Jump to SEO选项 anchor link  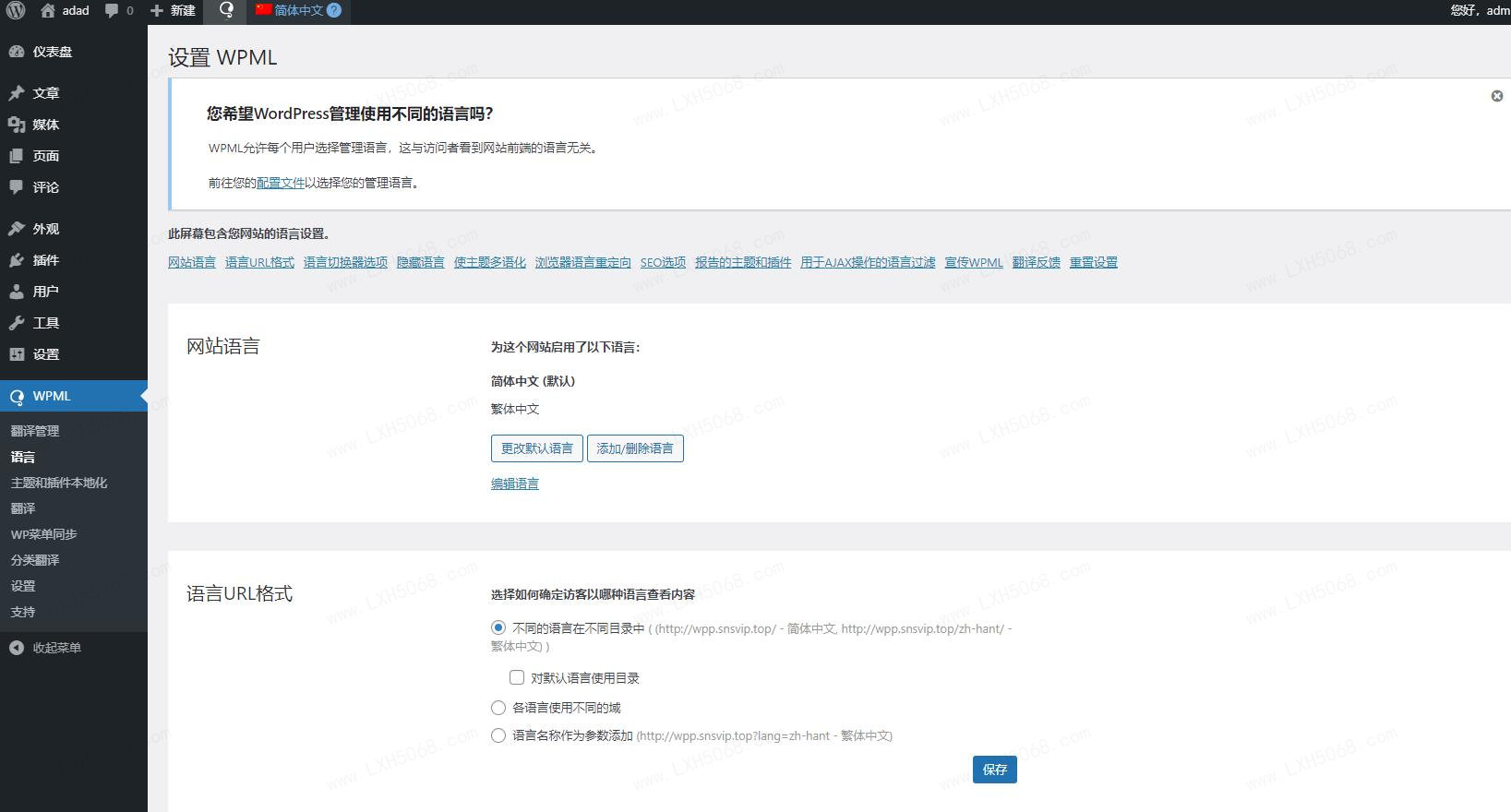point(664,262)
